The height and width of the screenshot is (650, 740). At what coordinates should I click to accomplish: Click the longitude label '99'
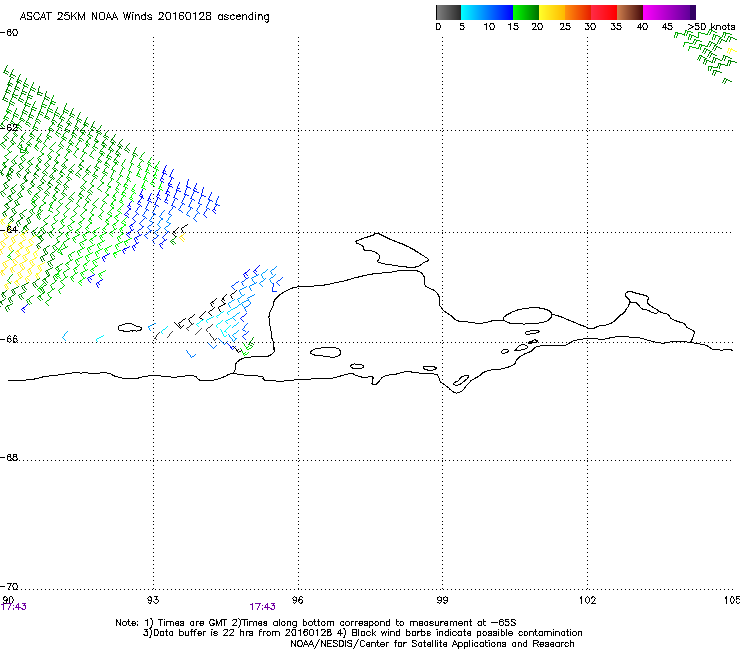point(442,600)
